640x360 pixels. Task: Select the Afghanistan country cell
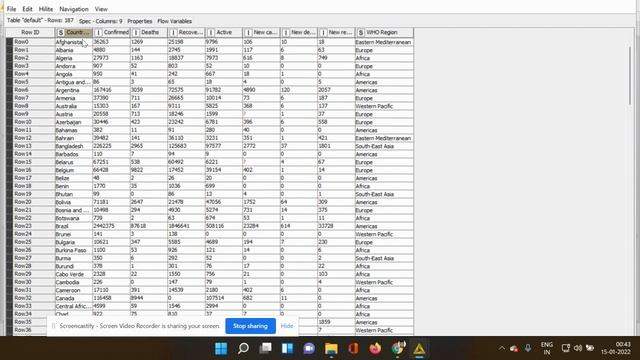pyautogui.click(x=73, y=42)
